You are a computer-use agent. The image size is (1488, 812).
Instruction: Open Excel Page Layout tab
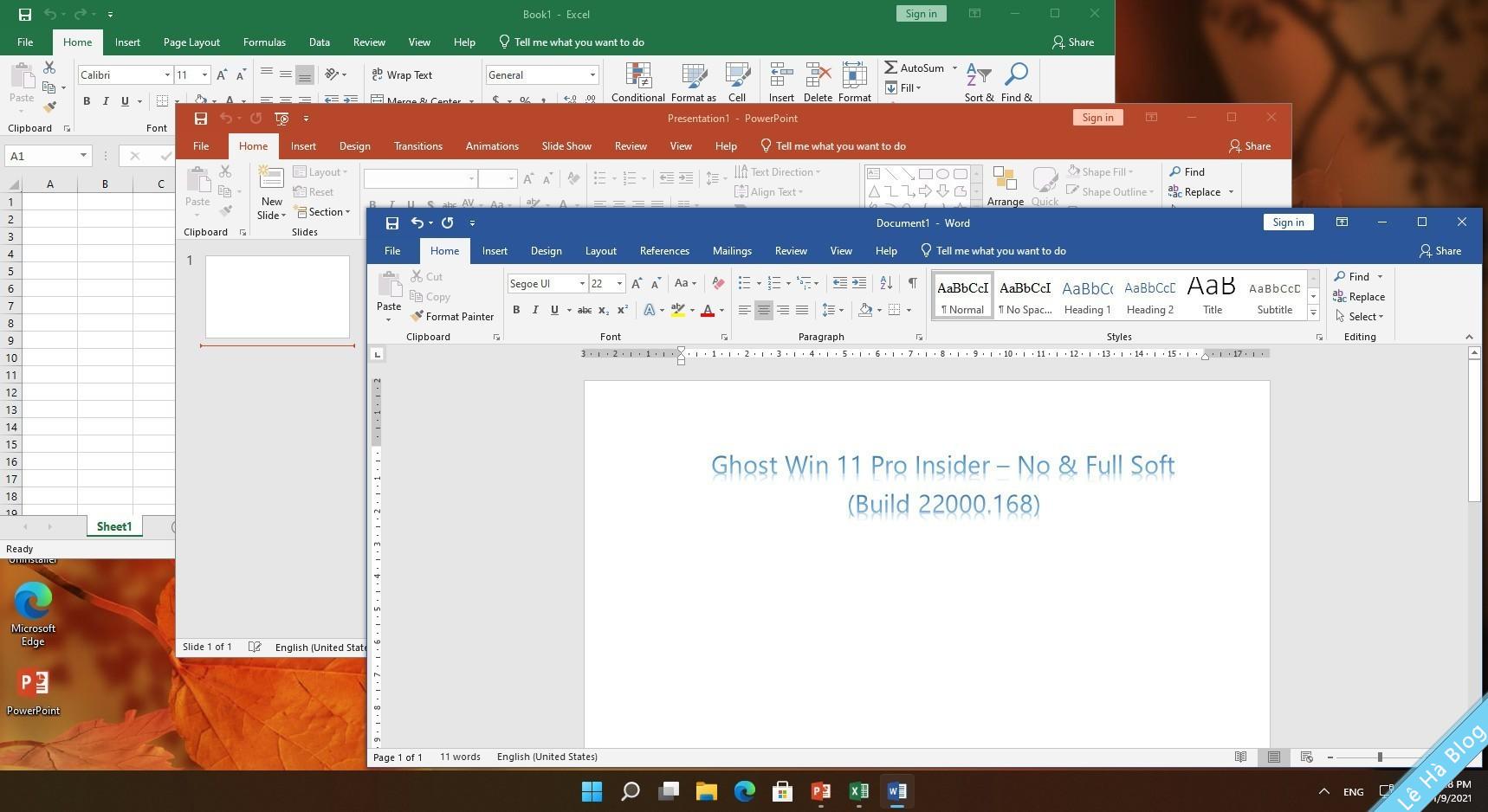pos(191,42)
